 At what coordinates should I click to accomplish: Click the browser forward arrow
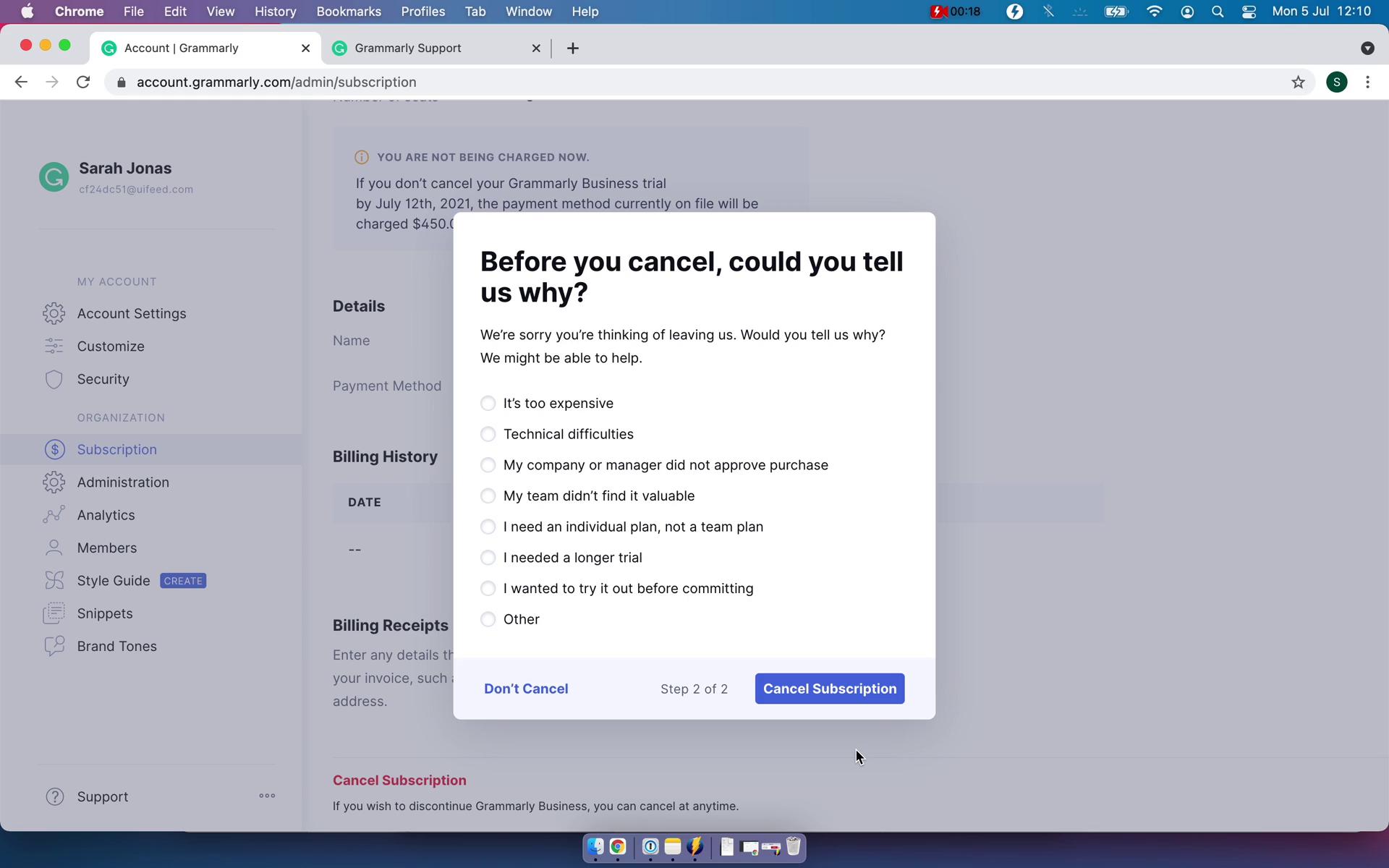point(51,82)
